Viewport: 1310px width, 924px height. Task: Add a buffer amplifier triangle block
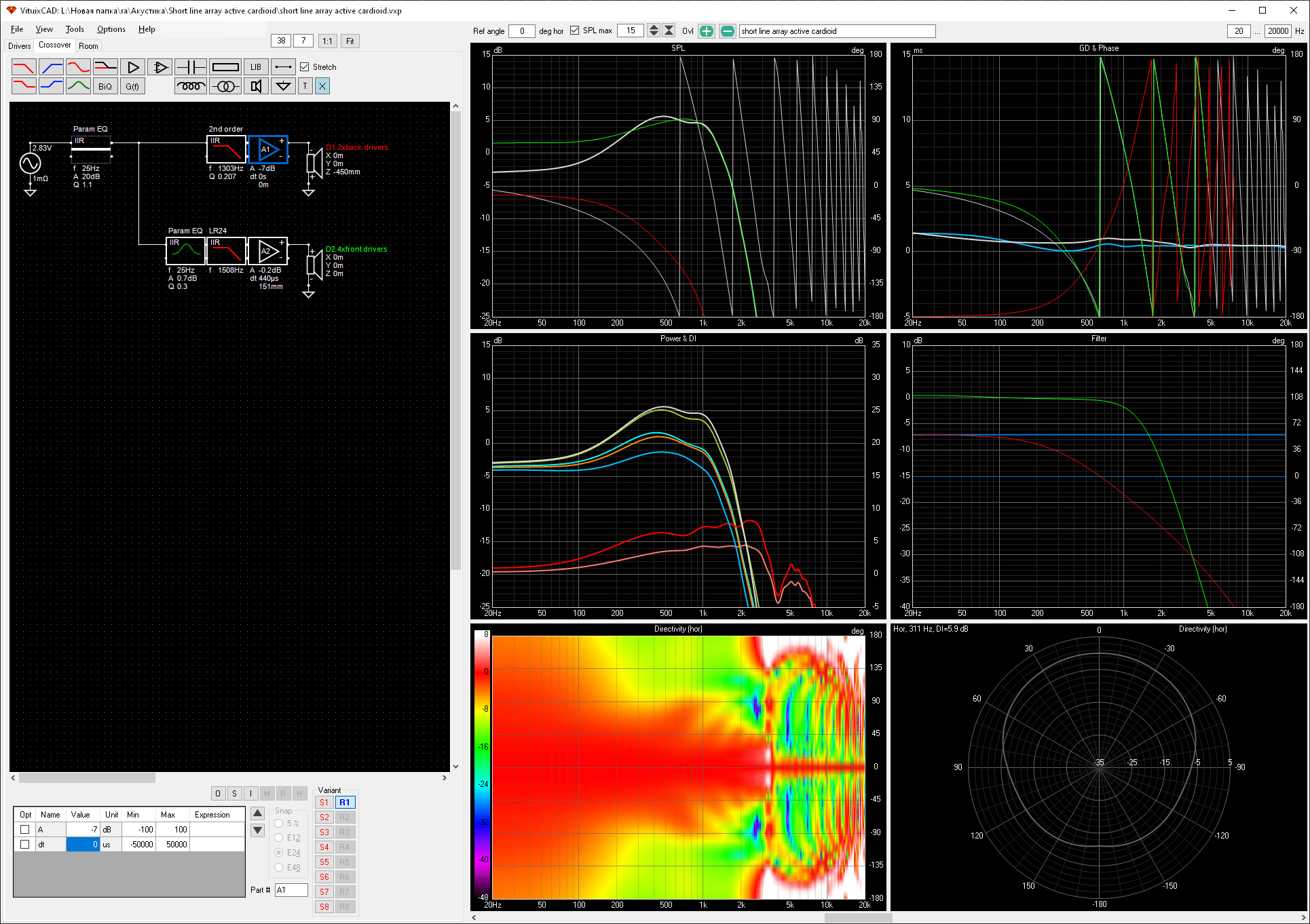tap(132, 67)
